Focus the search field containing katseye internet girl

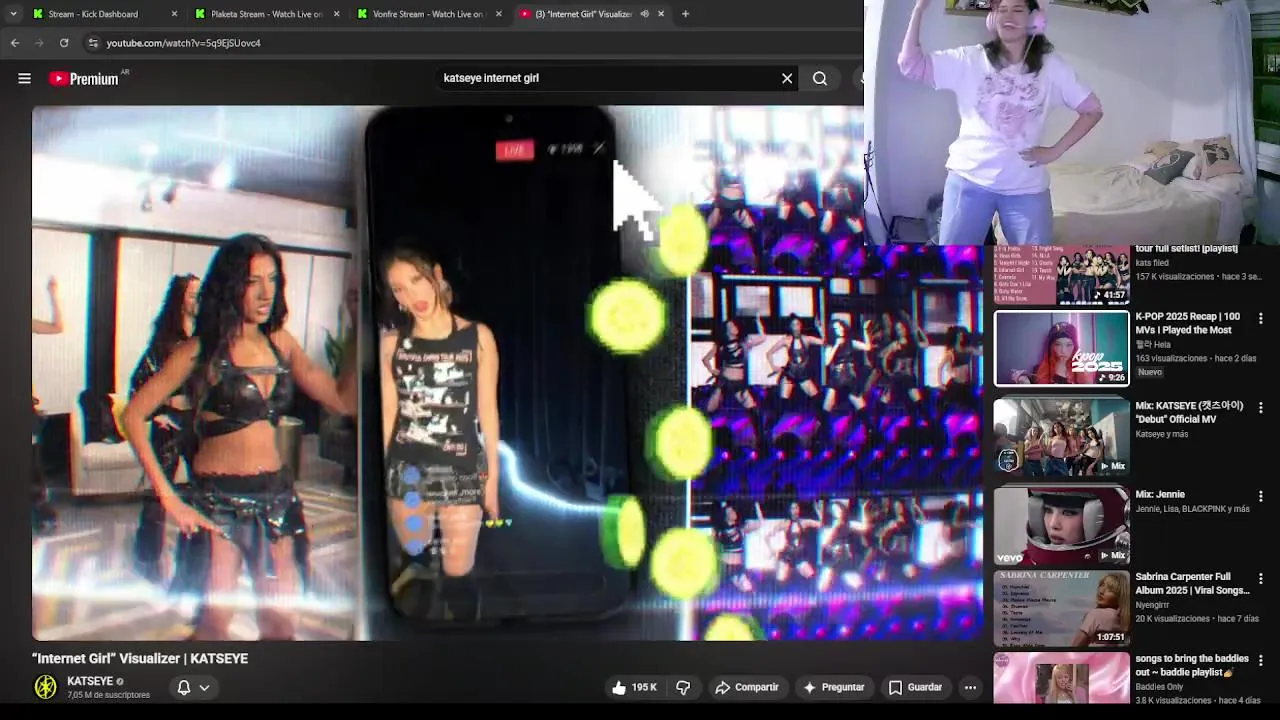coord(607,78)
